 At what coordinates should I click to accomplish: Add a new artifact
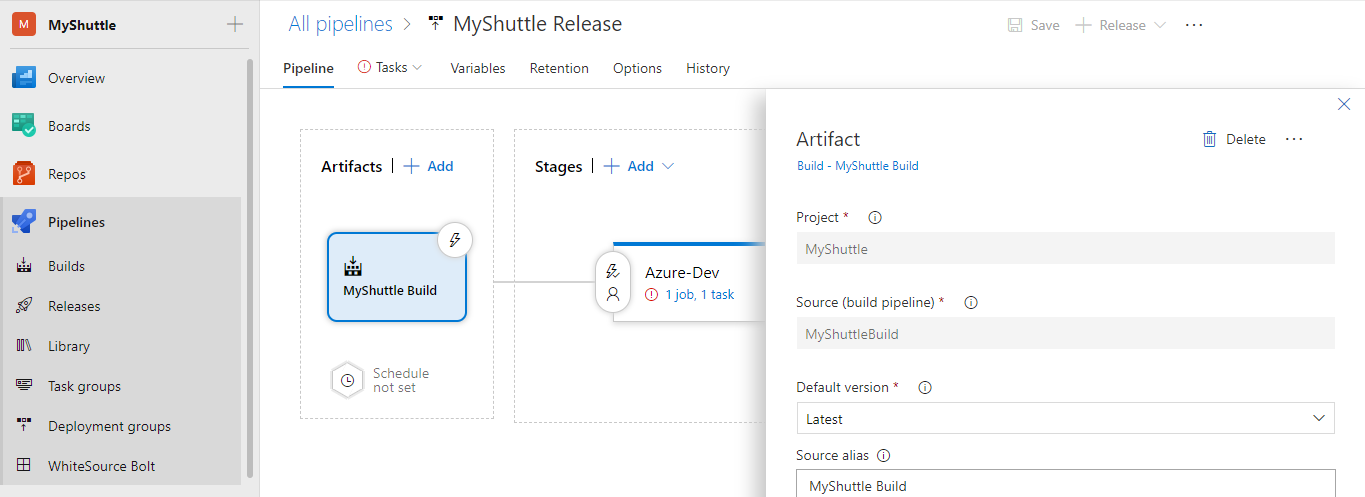[428, 166]
